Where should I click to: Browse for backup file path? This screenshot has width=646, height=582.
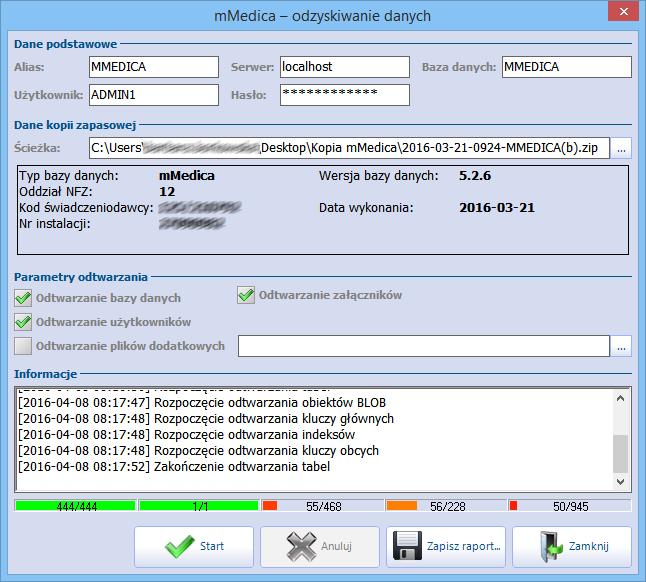coord(621,148)
